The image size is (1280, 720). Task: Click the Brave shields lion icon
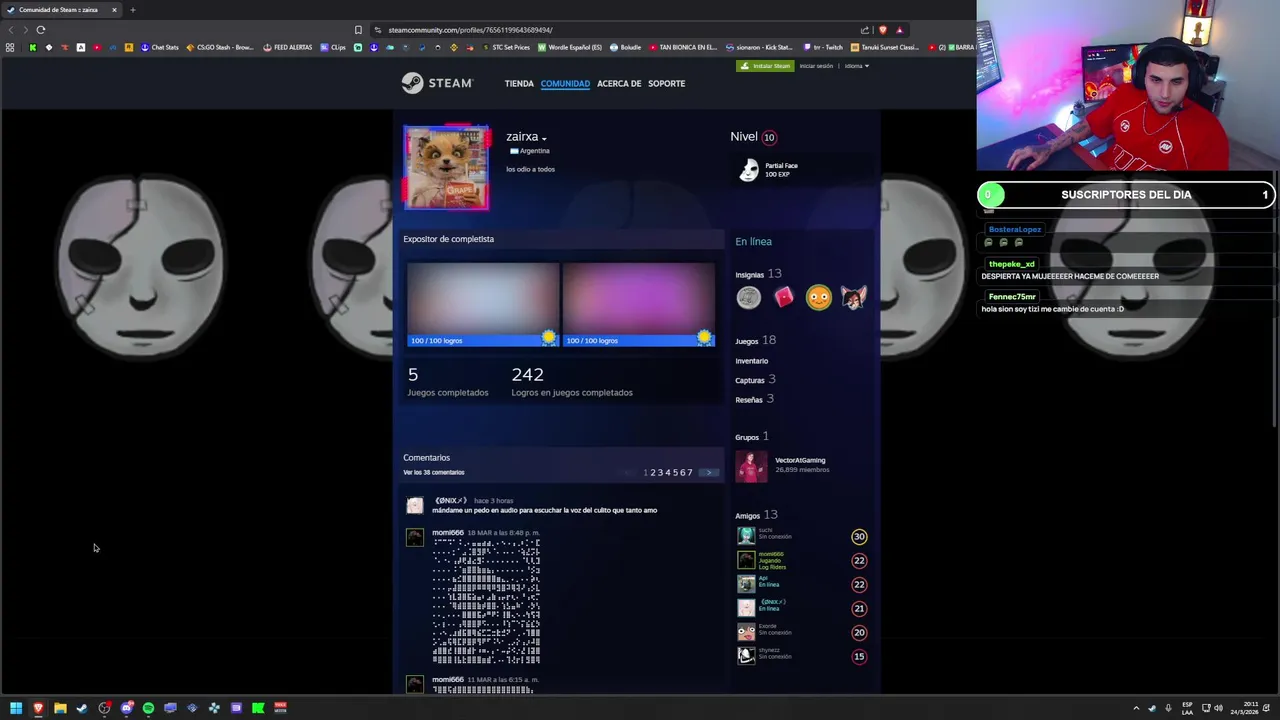[882, 30]
